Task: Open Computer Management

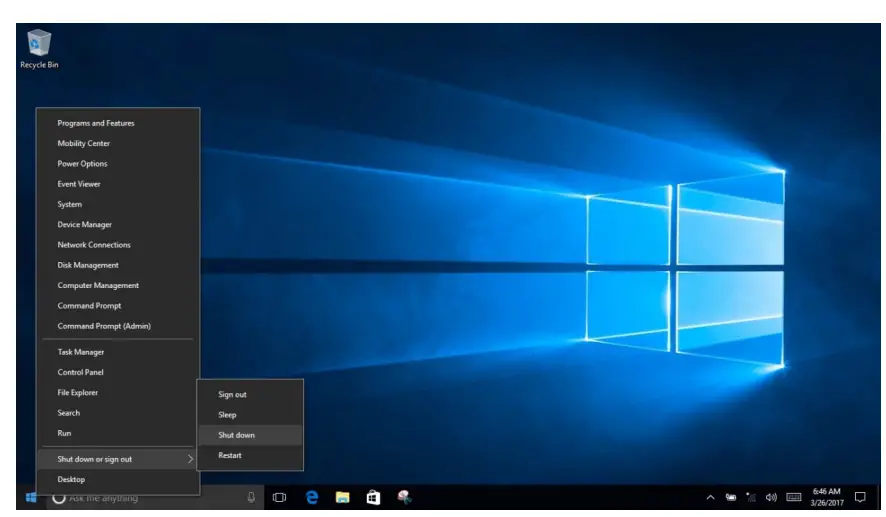Action: point(118,286)
